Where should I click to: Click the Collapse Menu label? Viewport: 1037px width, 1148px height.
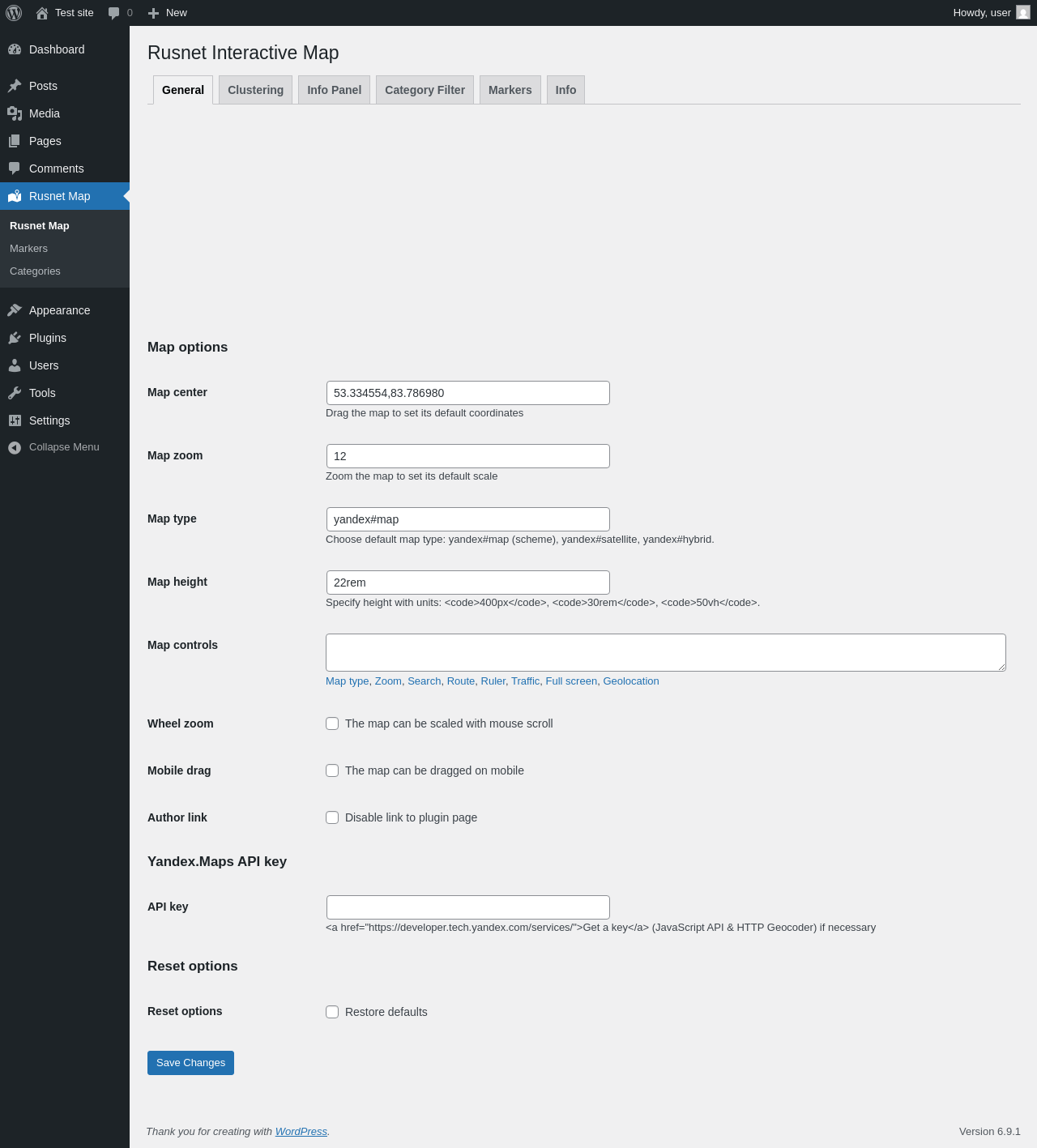tap(64, 447)
